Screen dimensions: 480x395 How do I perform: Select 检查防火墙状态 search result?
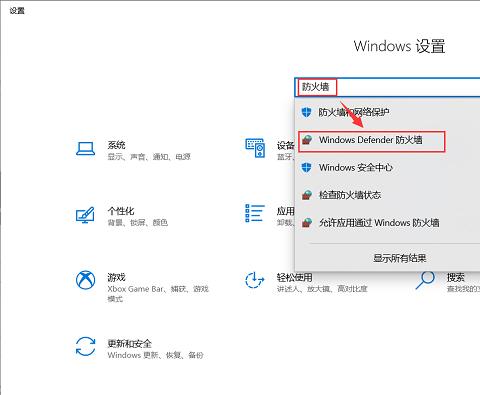387,195
